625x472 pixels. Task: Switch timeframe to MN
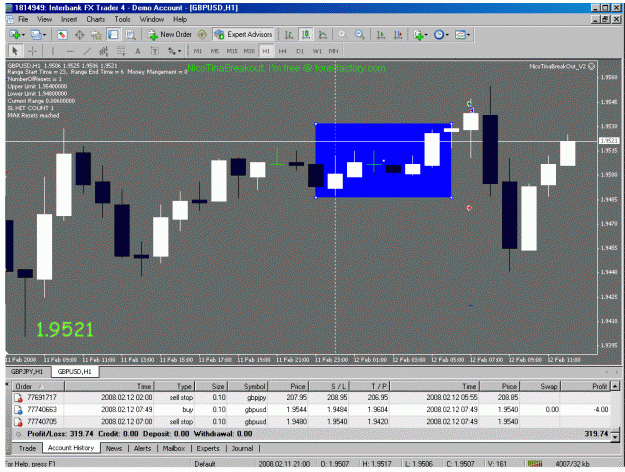click(334, 51)
